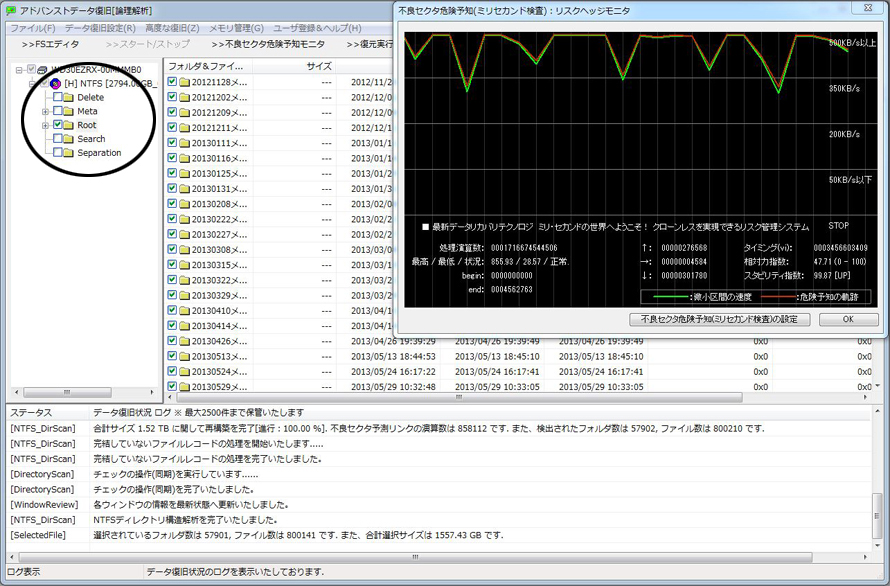Uncheck the 20121202 folder row checkbox

(x=172, y=97)
